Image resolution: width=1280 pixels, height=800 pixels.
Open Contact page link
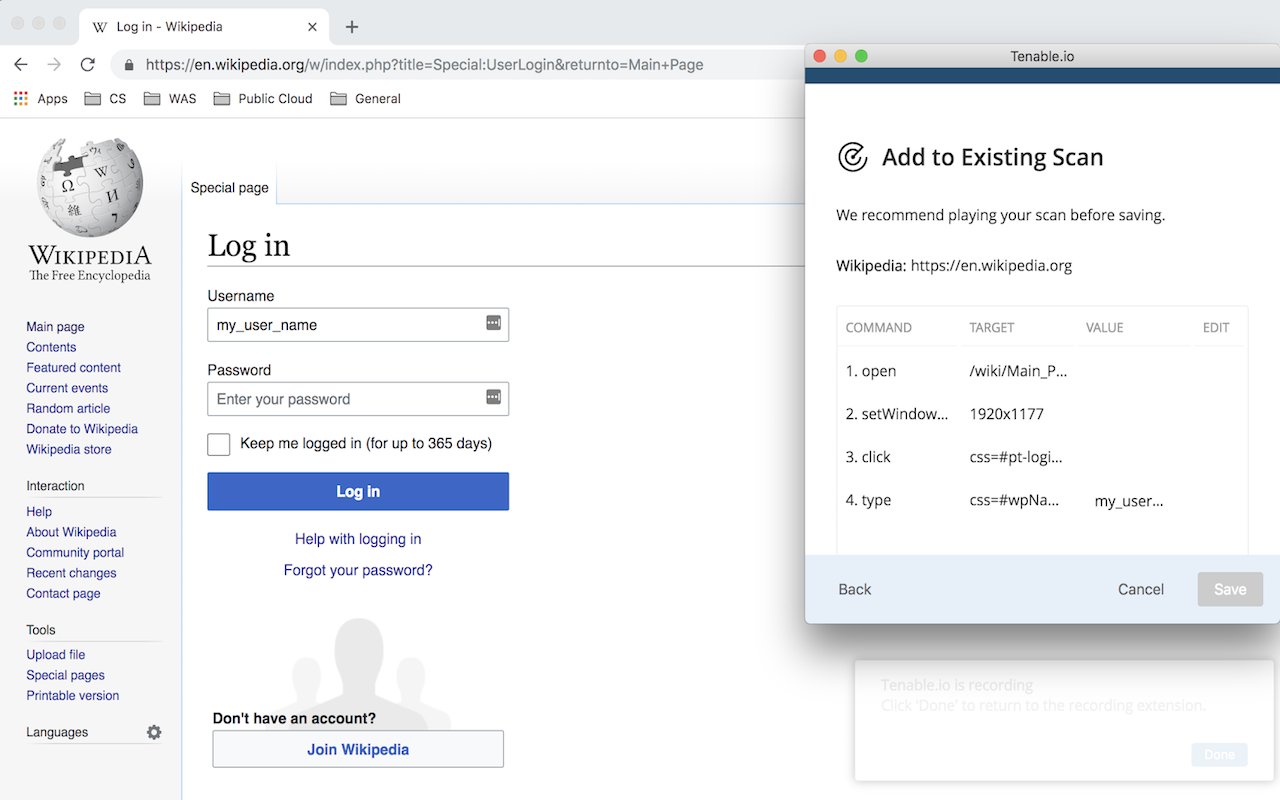63,593
